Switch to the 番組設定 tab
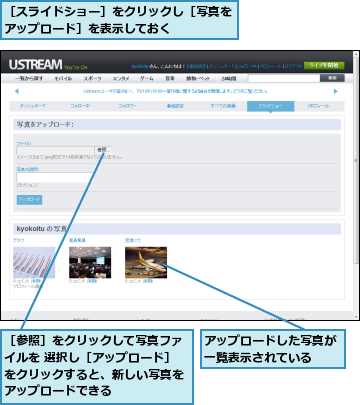The height and width of the screenshot is (405, 360). tap(175, 106)
